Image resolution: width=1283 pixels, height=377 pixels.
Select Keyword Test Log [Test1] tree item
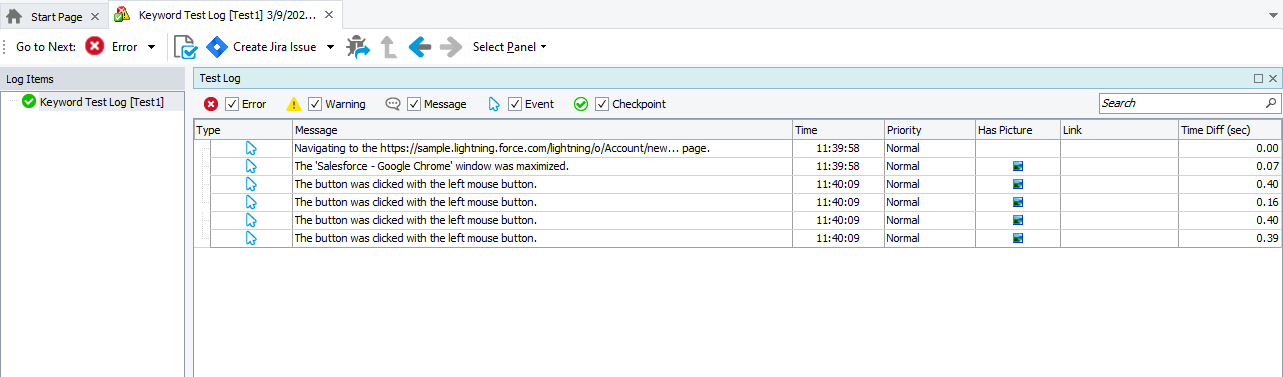tap(101, 101)
